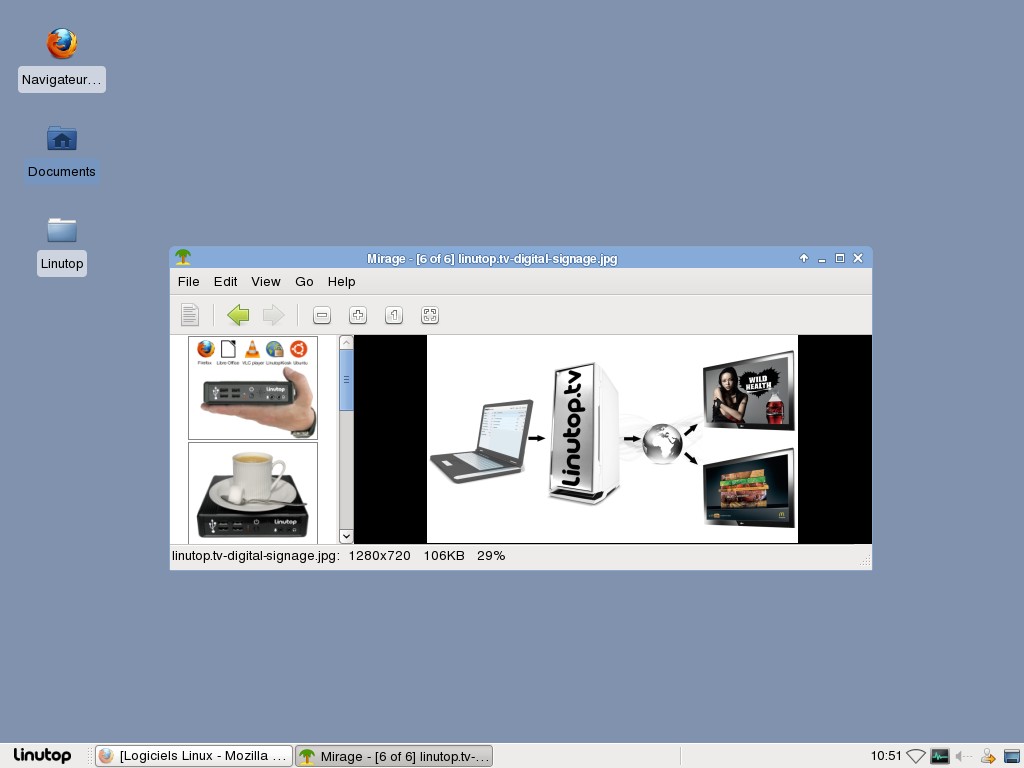This screenshot has width=1024, height=768.
Task: Select the coffee cup thumbnail
Action: coord(253,492)
